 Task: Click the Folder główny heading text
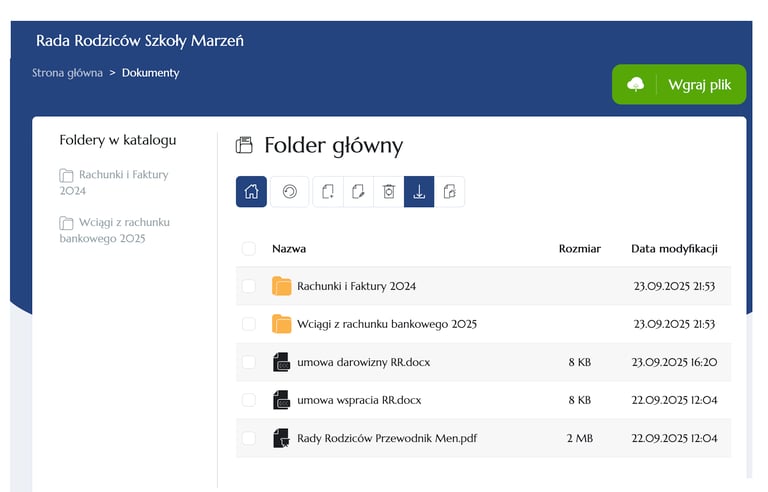tap(334, 146)
